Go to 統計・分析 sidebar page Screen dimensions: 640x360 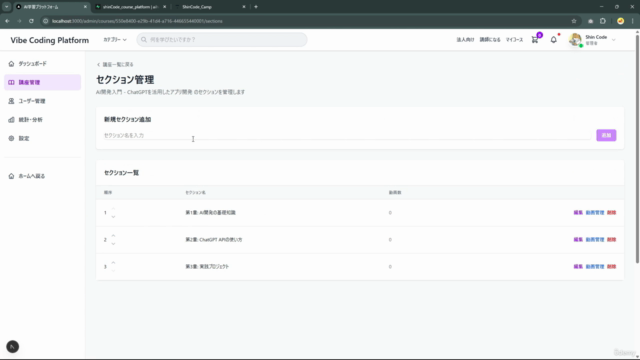click(42, 120)
